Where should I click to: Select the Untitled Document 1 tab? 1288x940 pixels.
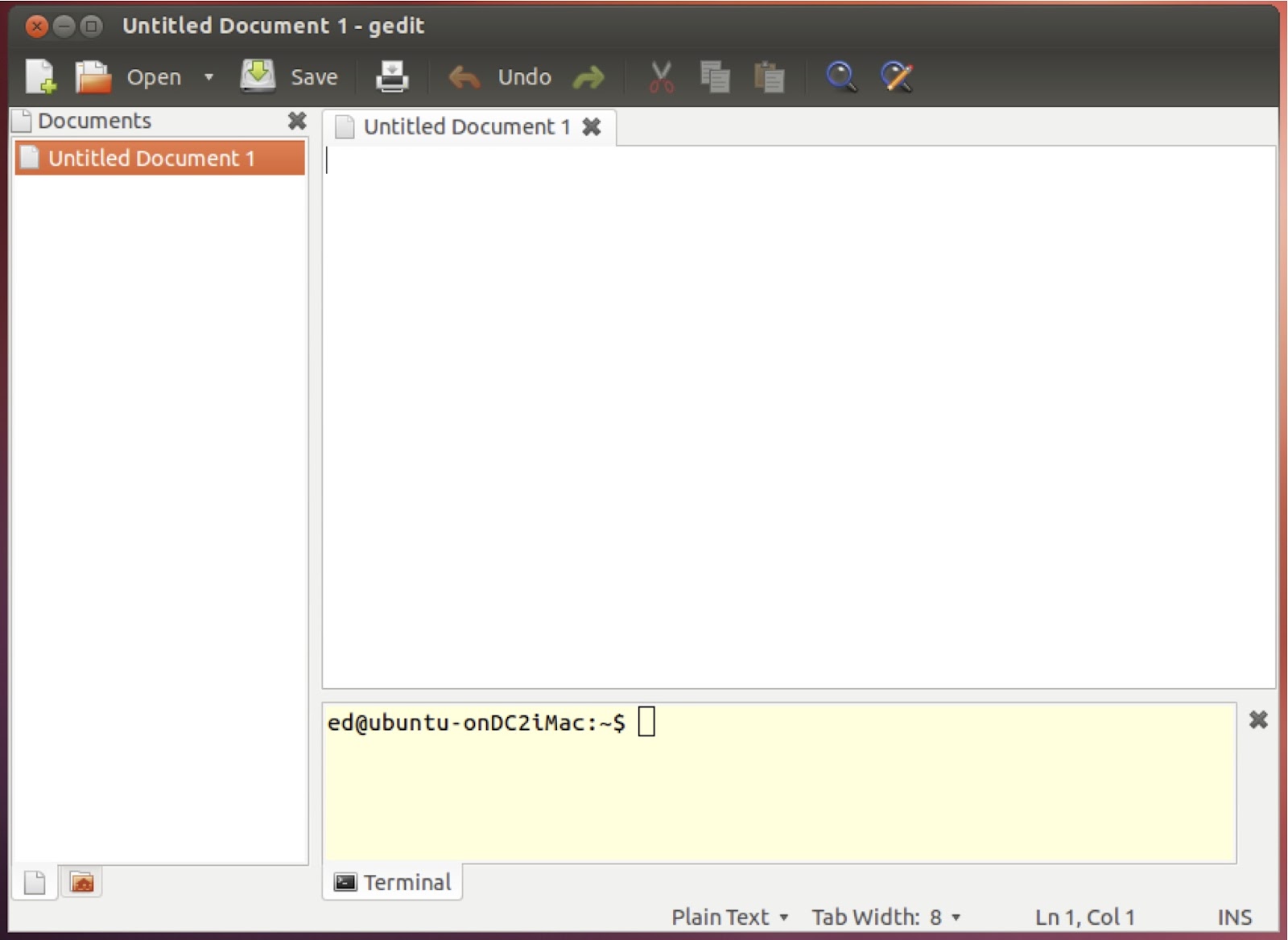(x=466, y=126)
